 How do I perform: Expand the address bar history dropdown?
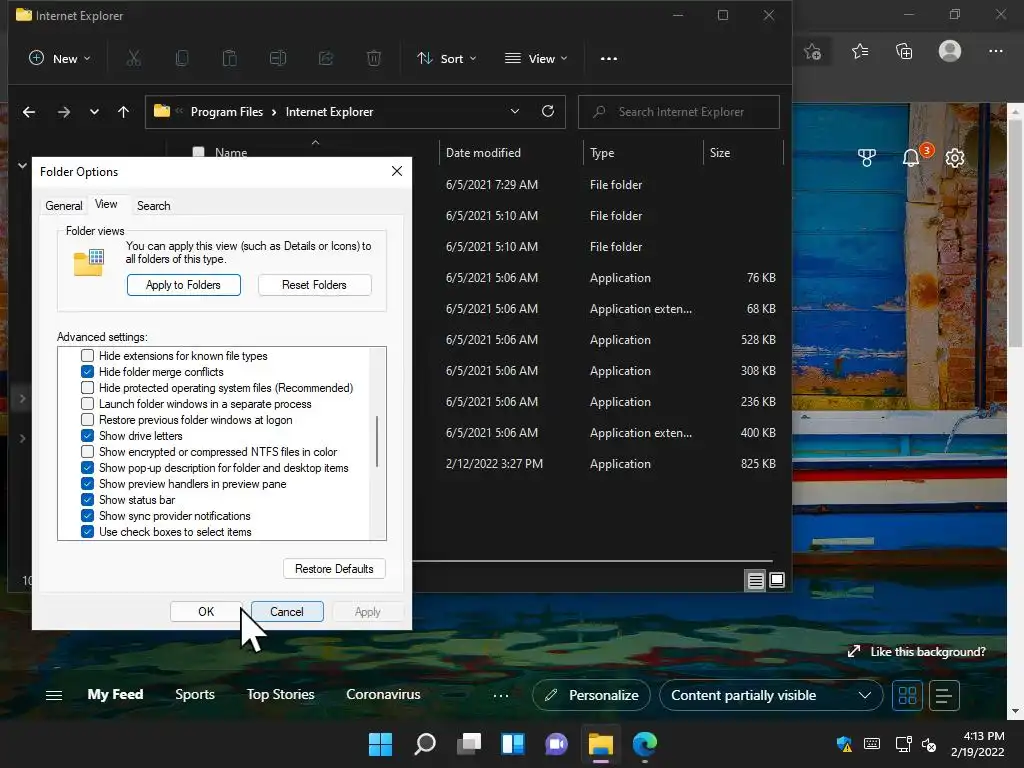tap(515, 111)
